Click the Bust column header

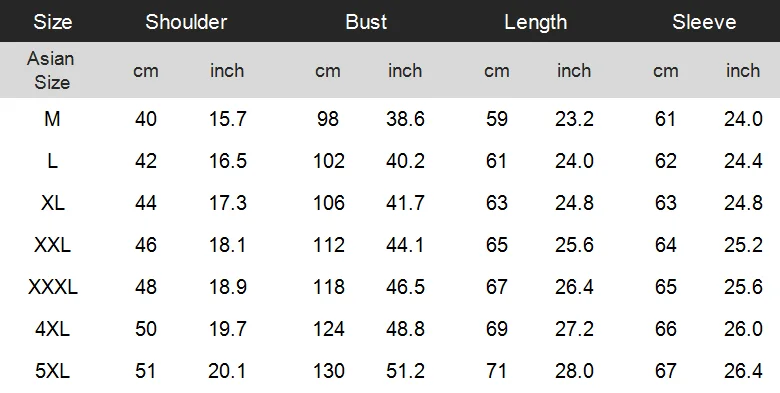click(x=366, y=22)
